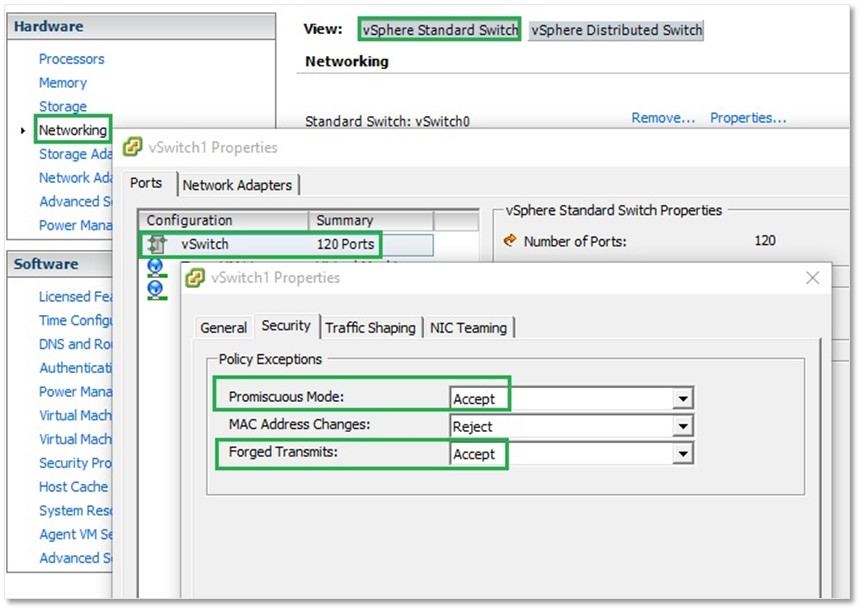
Task: Click the Configuration column header
Action: (223, 220)
